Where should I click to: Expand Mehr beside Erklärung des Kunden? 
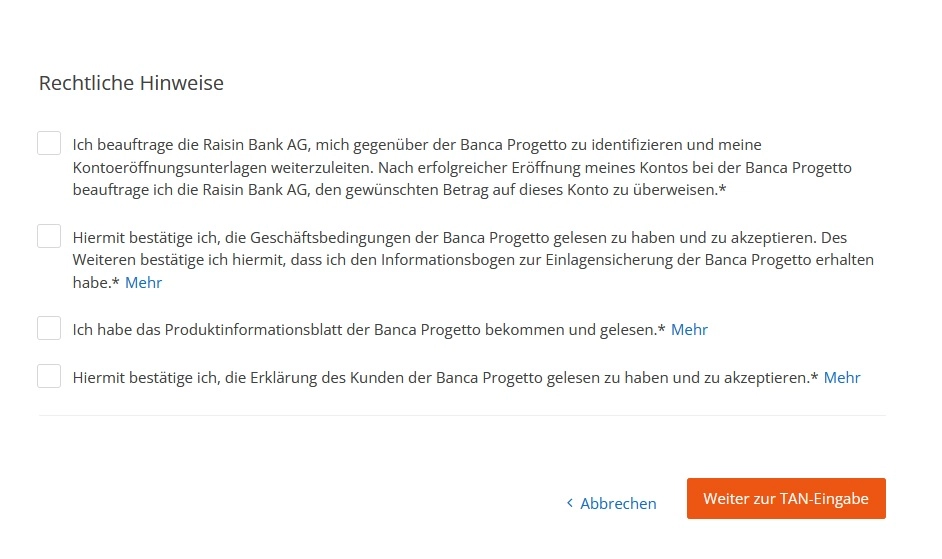pos(842,378)
